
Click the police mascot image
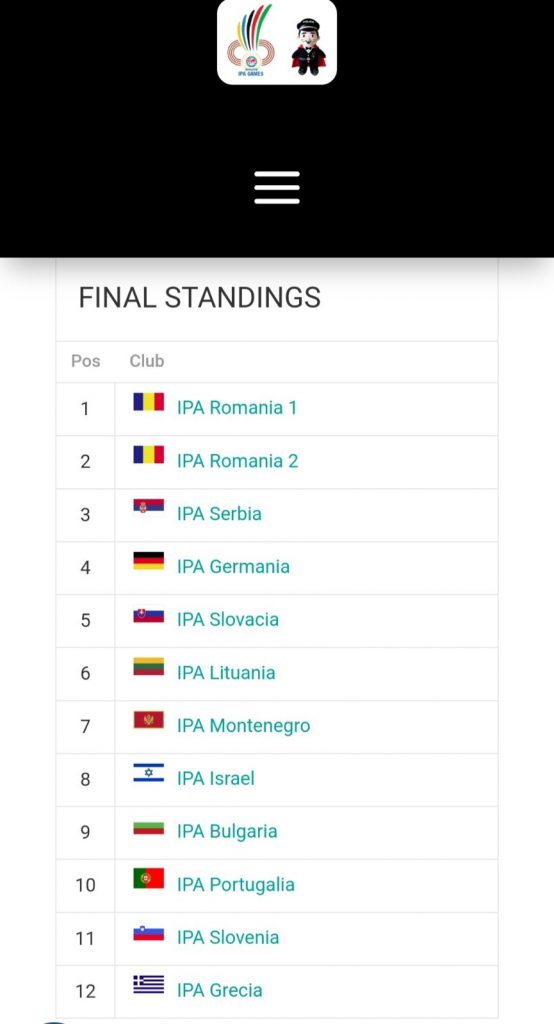click(x=308, y=47)
